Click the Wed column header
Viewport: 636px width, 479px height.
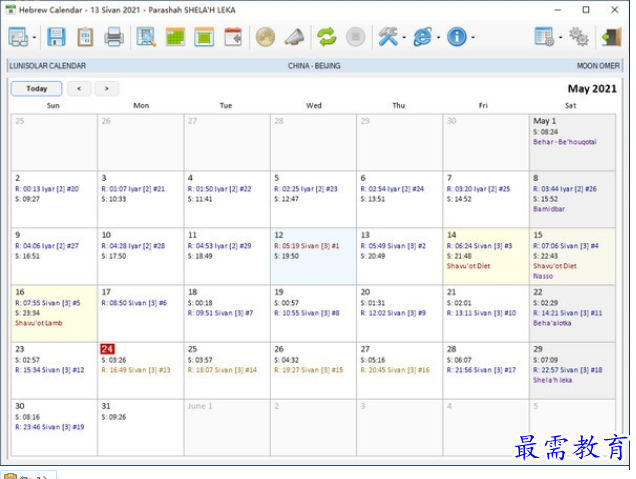(x=314, y=105)
